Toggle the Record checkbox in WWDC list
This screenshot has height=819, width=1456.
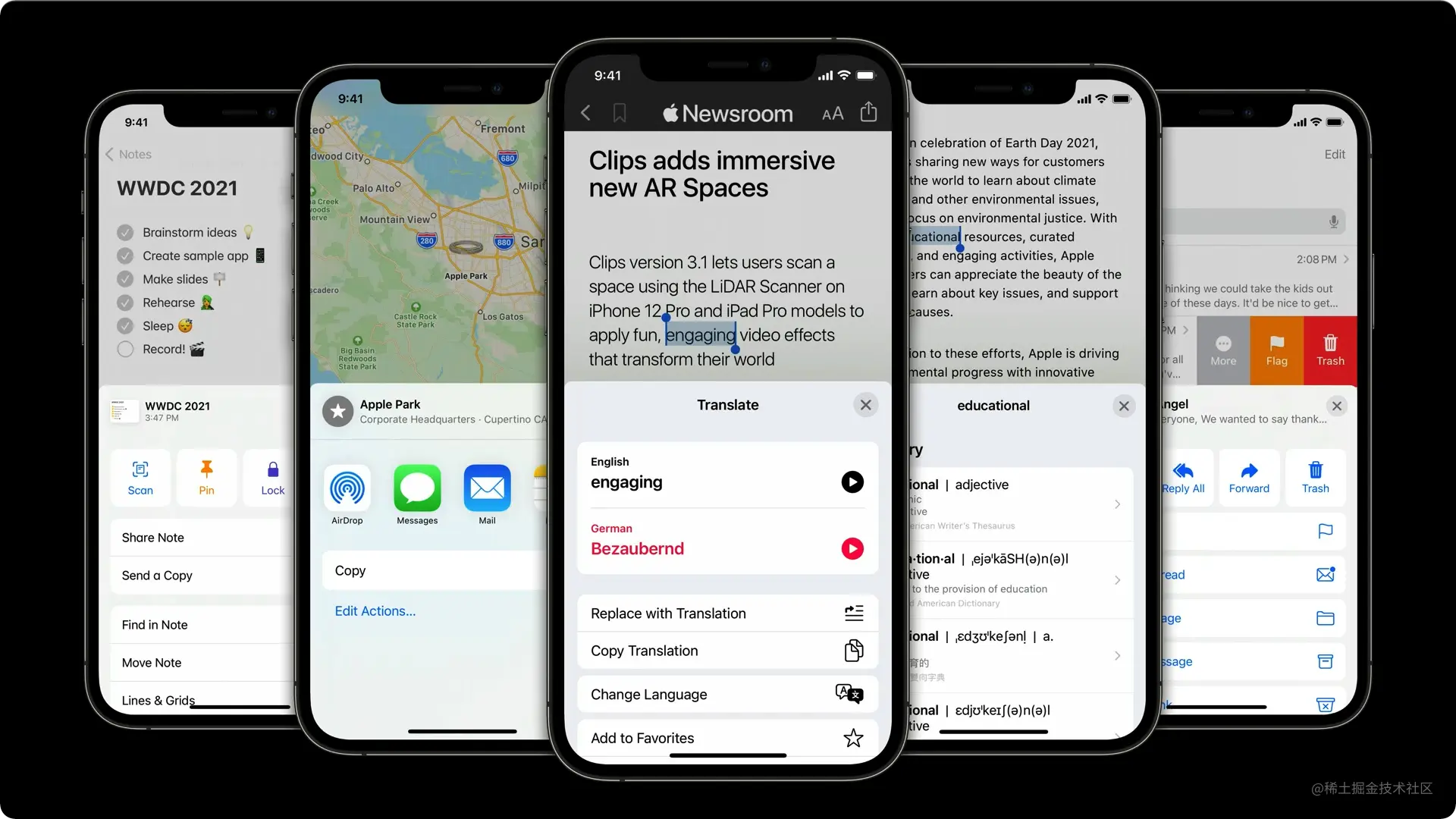tap(126, 349)
